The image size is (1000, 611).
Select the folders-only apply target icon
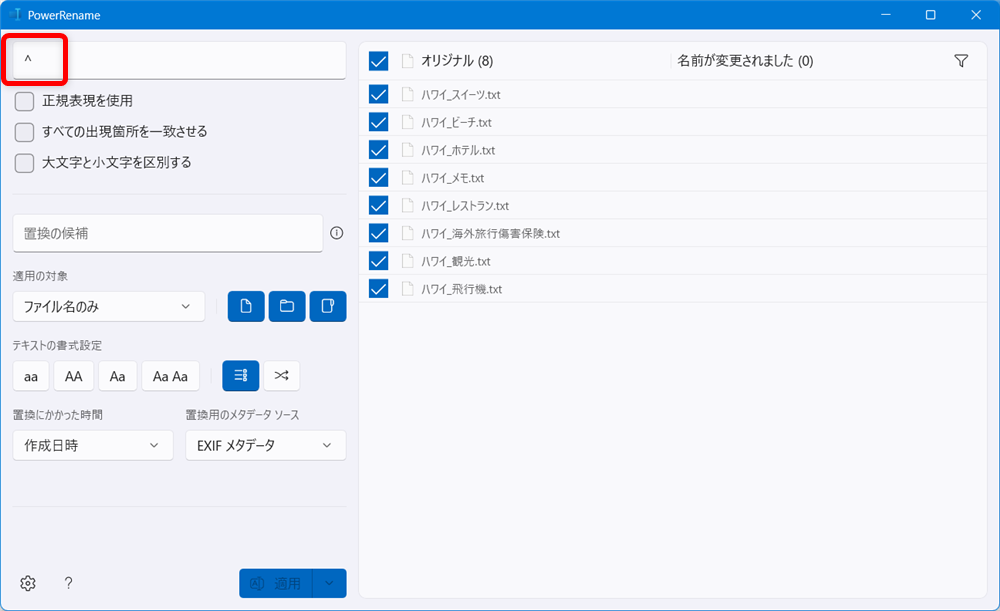click(287, 306)
